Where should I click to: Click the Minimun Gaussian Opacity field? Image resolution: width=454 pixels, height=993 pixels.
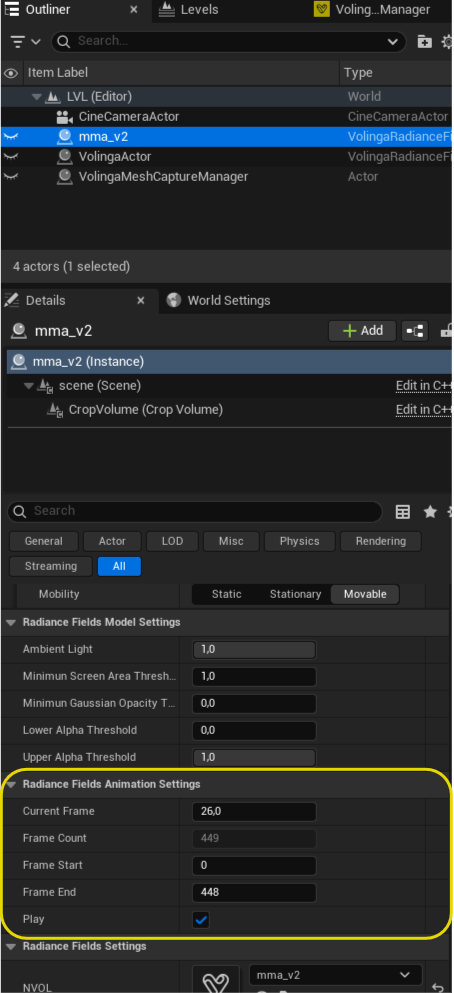point(254,704)
